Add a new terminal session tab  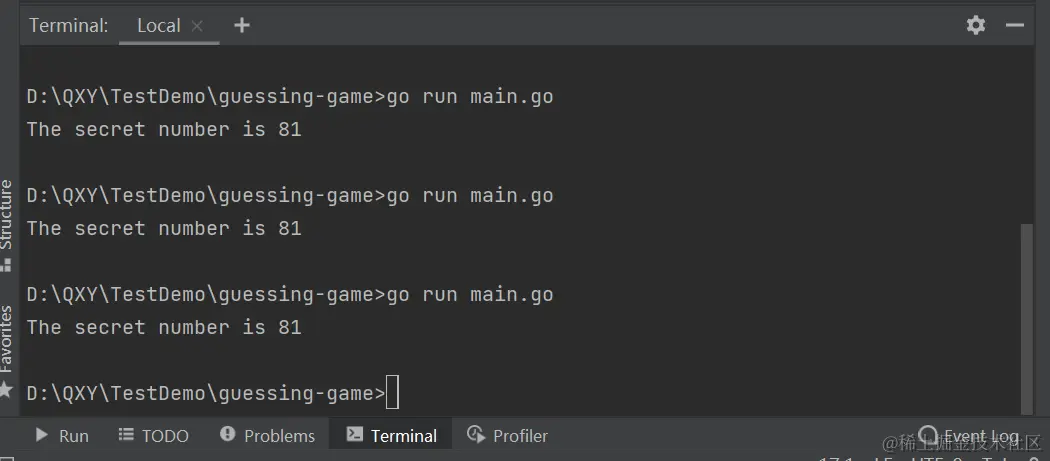(241, 25)
